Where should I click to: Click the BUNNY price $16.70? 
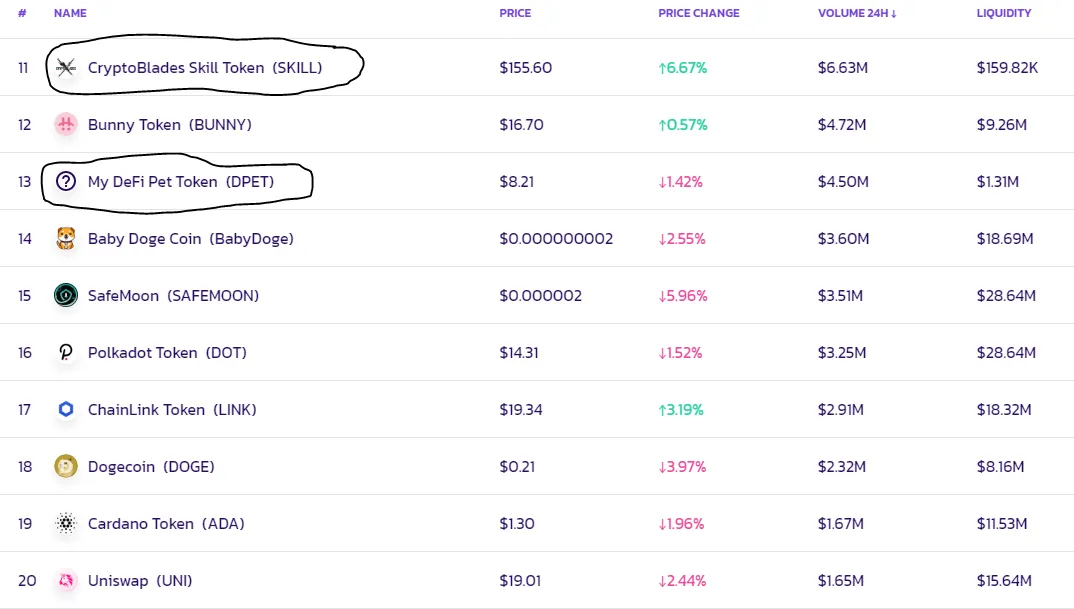point(521,125)
